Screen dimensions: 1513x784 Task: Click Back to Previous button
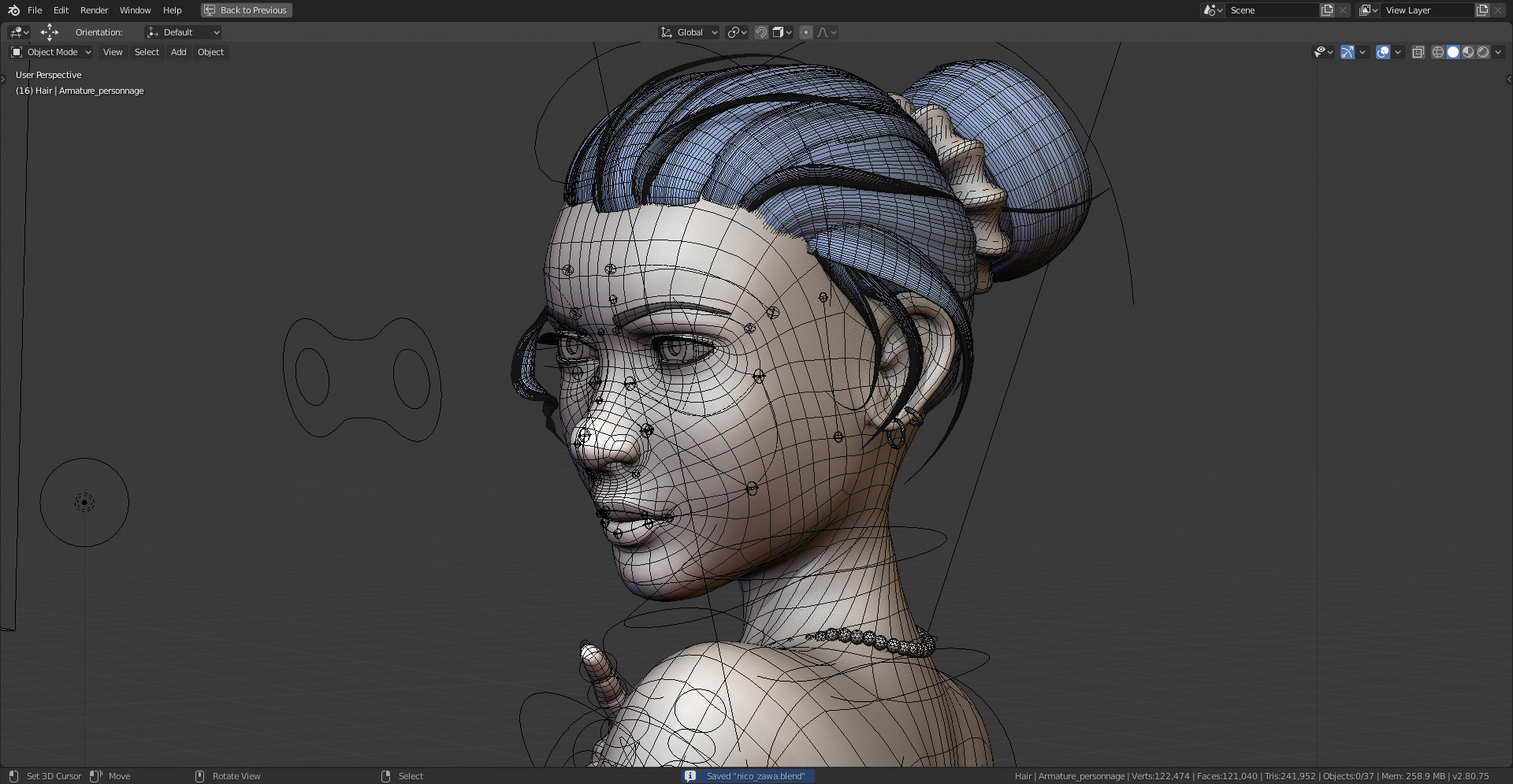click(247, 10)
